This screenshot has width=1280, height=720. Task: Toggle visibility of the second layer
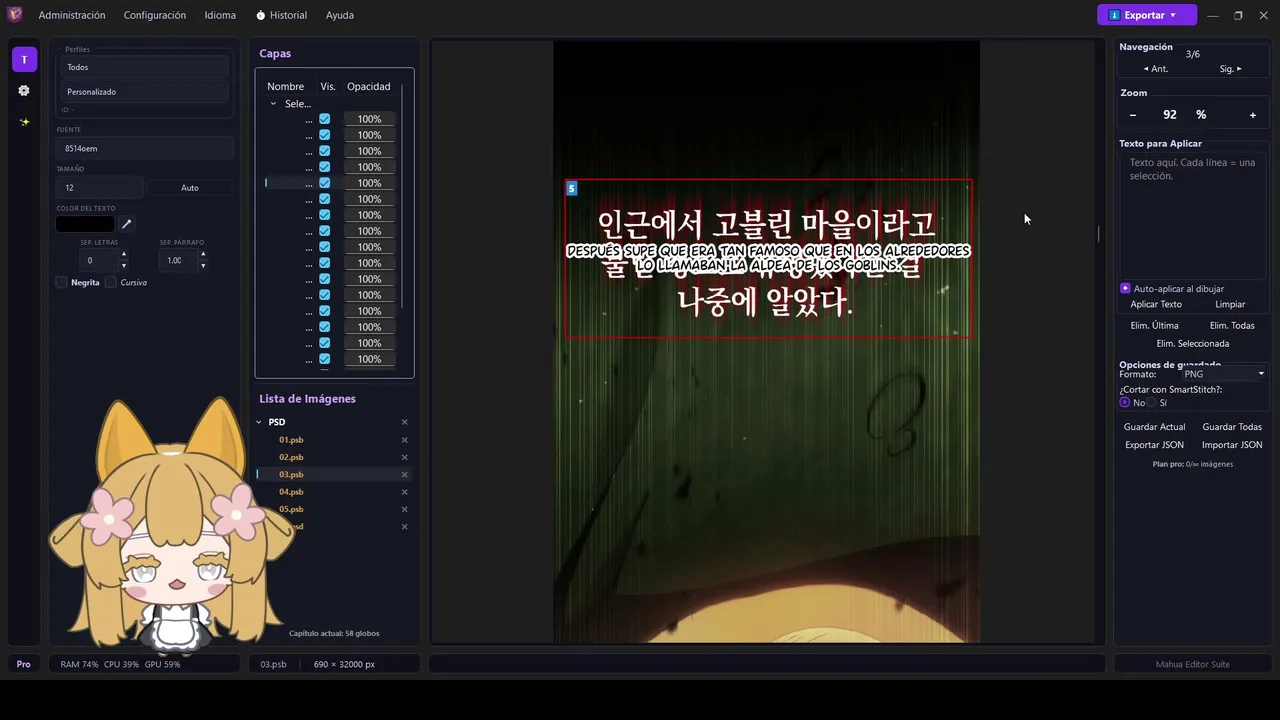point(325,135)
